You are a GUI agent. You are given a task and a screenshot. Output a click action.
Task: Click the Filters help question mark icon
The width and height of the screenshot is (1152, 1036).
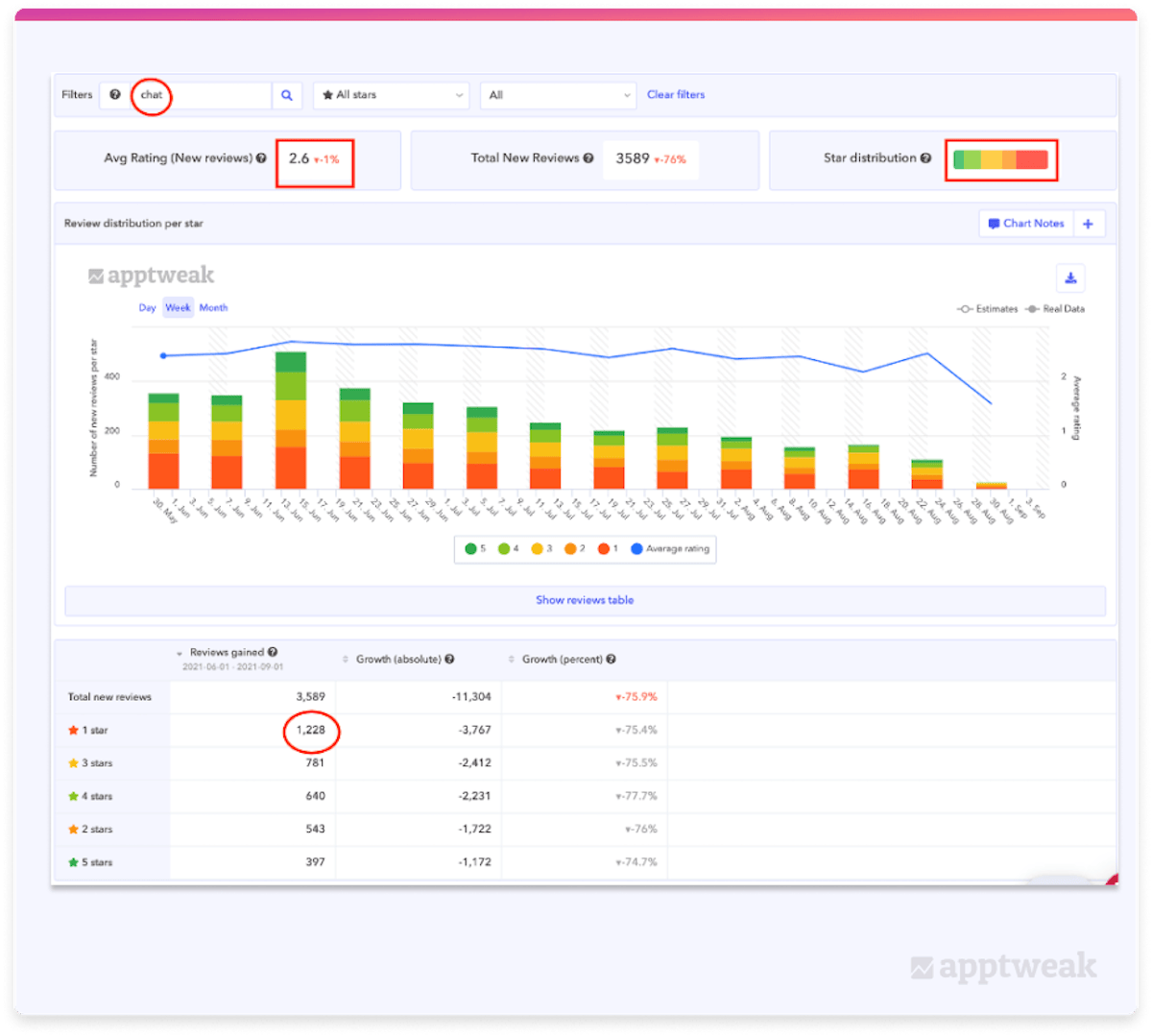click(x=115, y=95)
